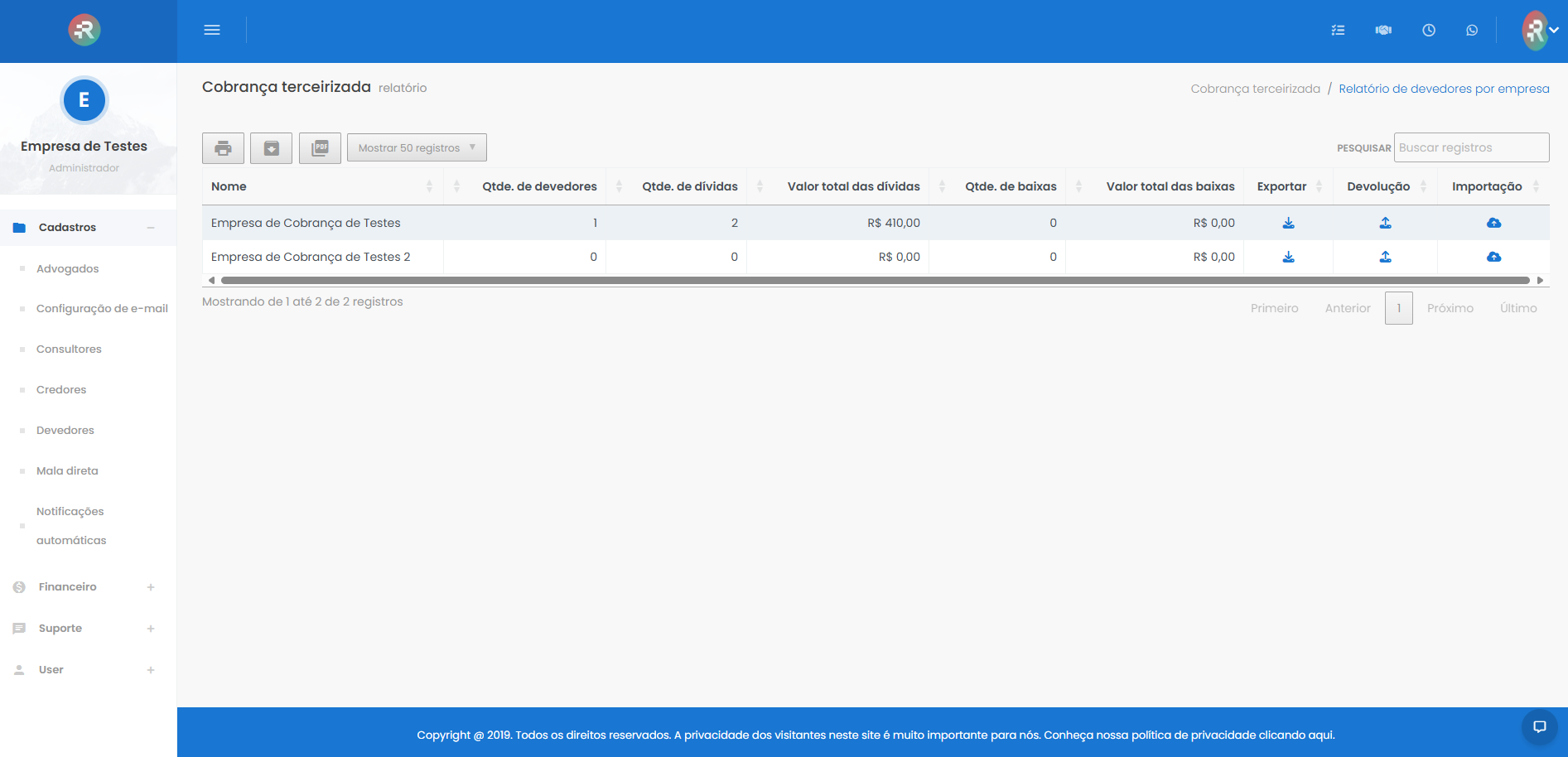Click Devolução upload icon for Testes 2
Screen dimensions: 1568x757
pyautogui.click(x=1385, y=257)
